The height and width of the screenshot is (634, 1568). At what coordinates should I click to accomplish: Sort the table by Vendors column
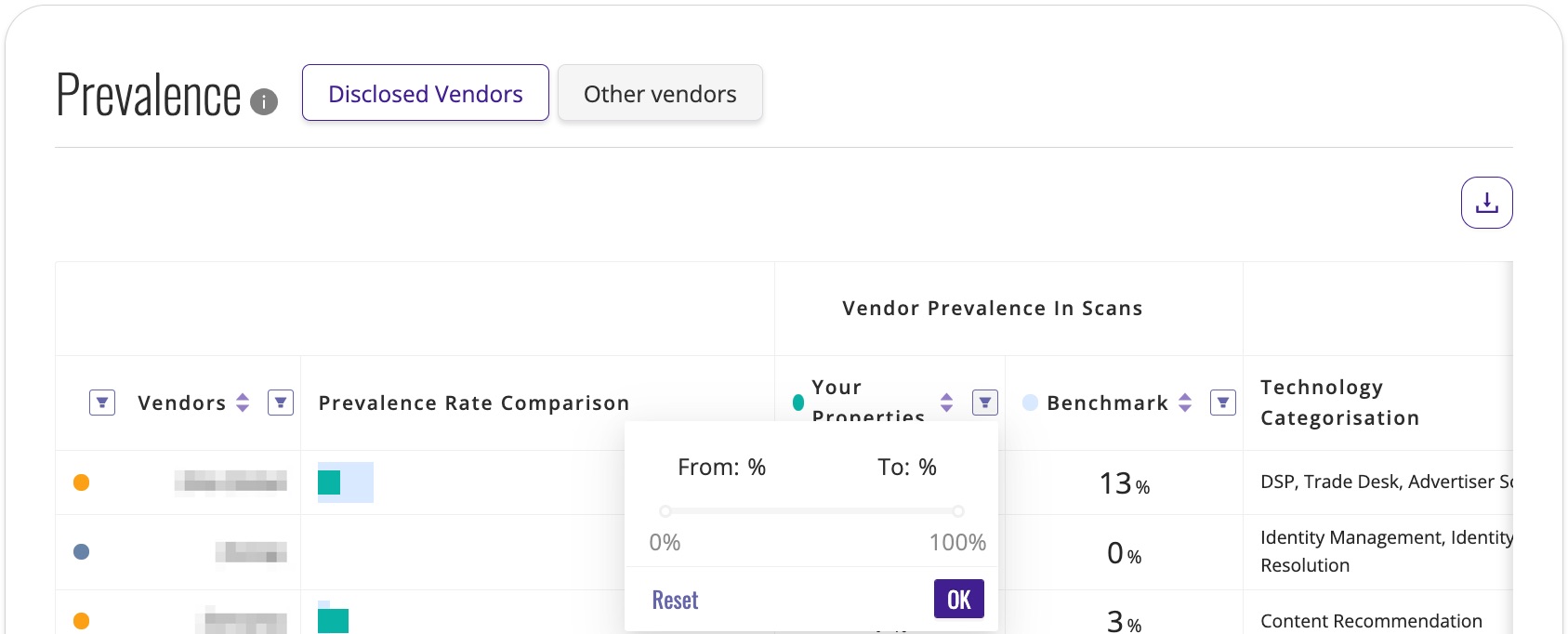243,403
